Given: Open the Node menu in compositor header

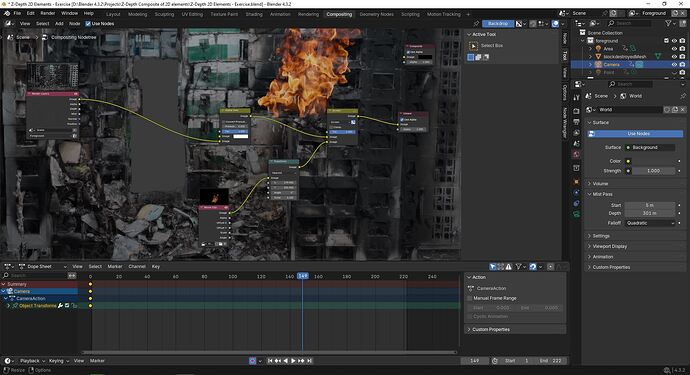Looking at the screenshot, I should tap(74, 23).
